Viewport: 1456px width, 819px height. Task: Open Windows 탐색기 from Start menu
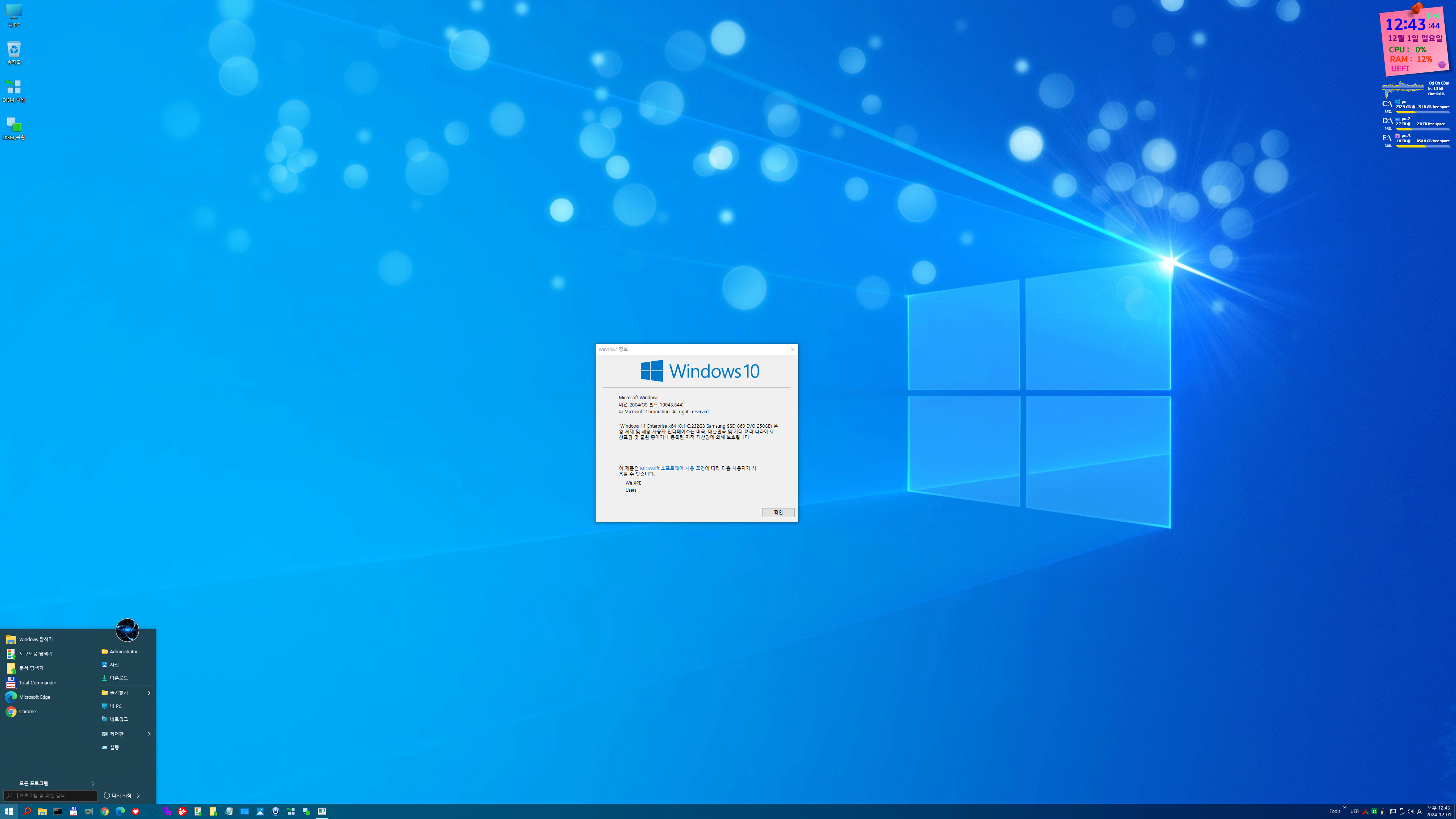tap(50, 639)
